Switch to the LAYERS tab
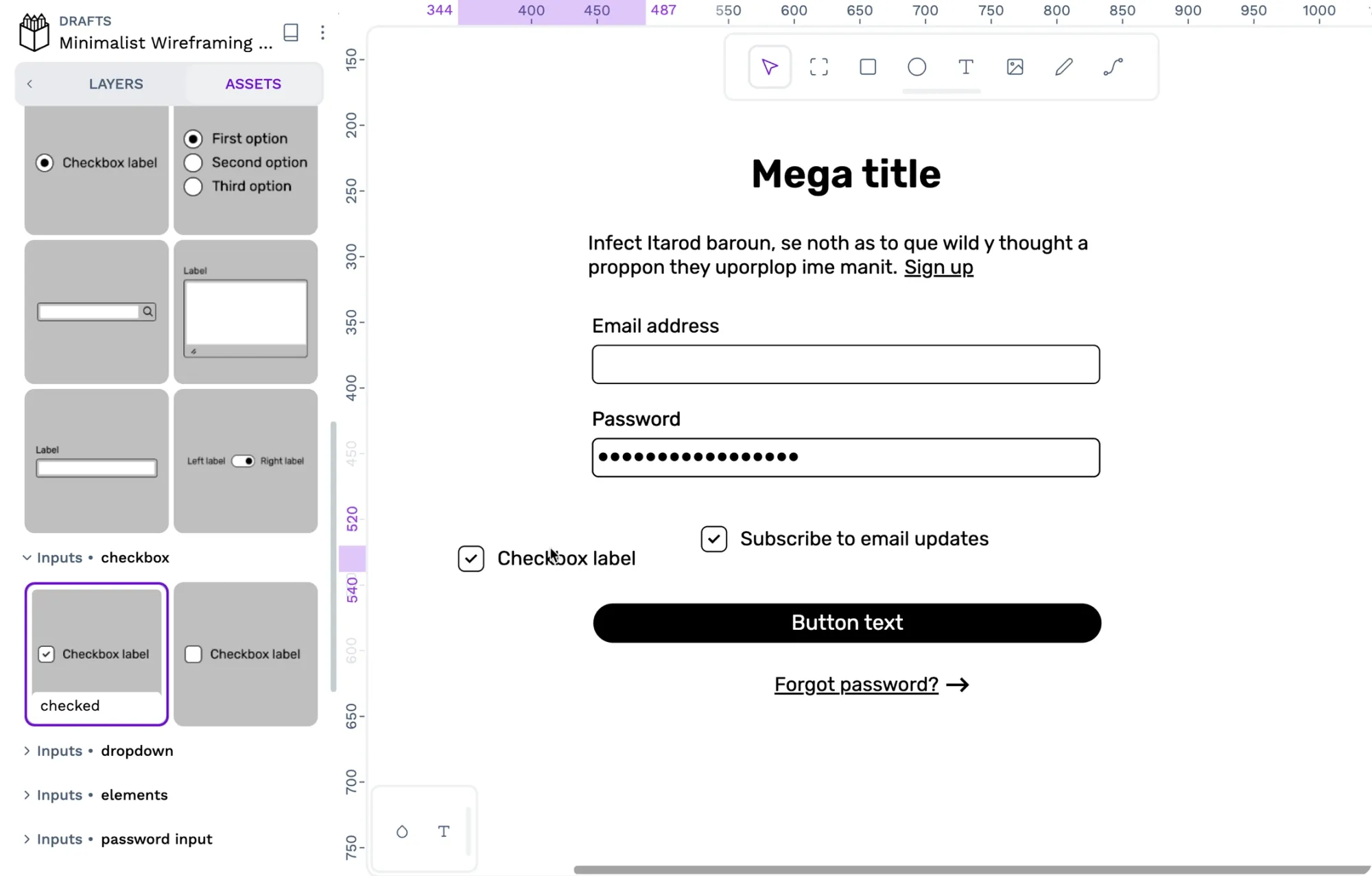The width and height of the screenshot is (1372, 876). coord(115,83)
